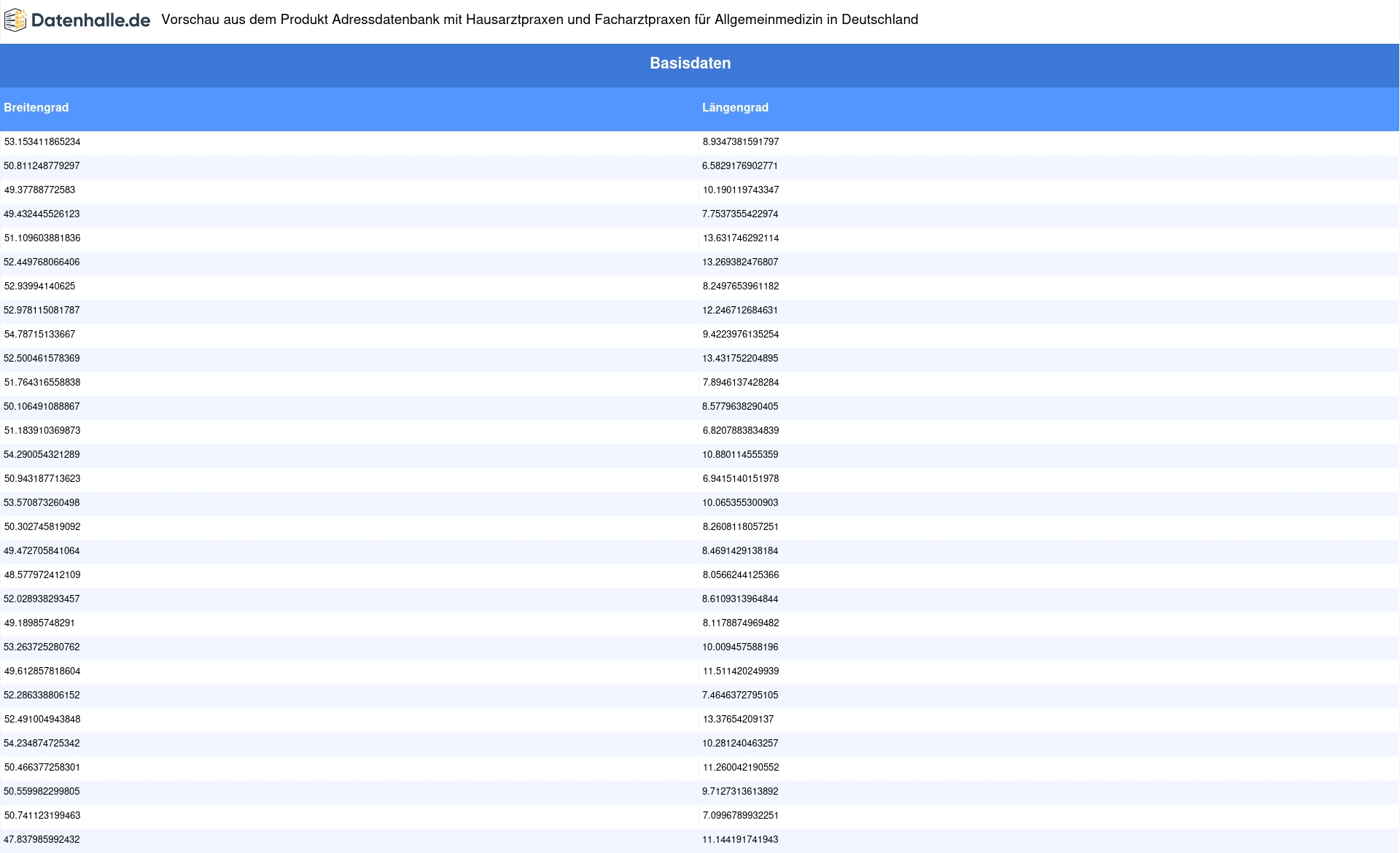Screen dimensions: 1400x853
Task: Select longitude value 10.065355300903
Action: 740,503
